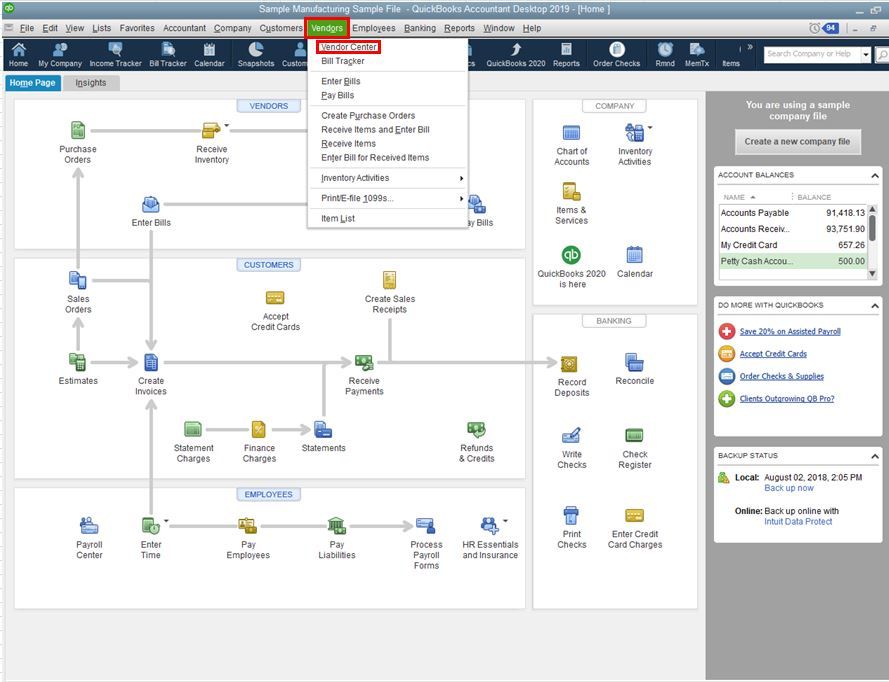The height and width of the screenshot is (682, 889).
Task: Expand the Receive Inventory dropdown arrow
Action: [227, 125]
